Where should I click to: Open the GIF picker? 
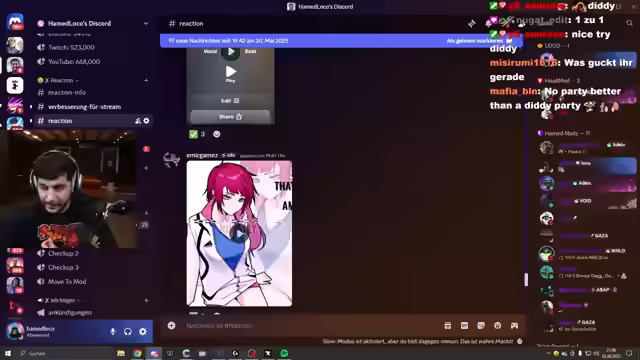tap(464, 325)
